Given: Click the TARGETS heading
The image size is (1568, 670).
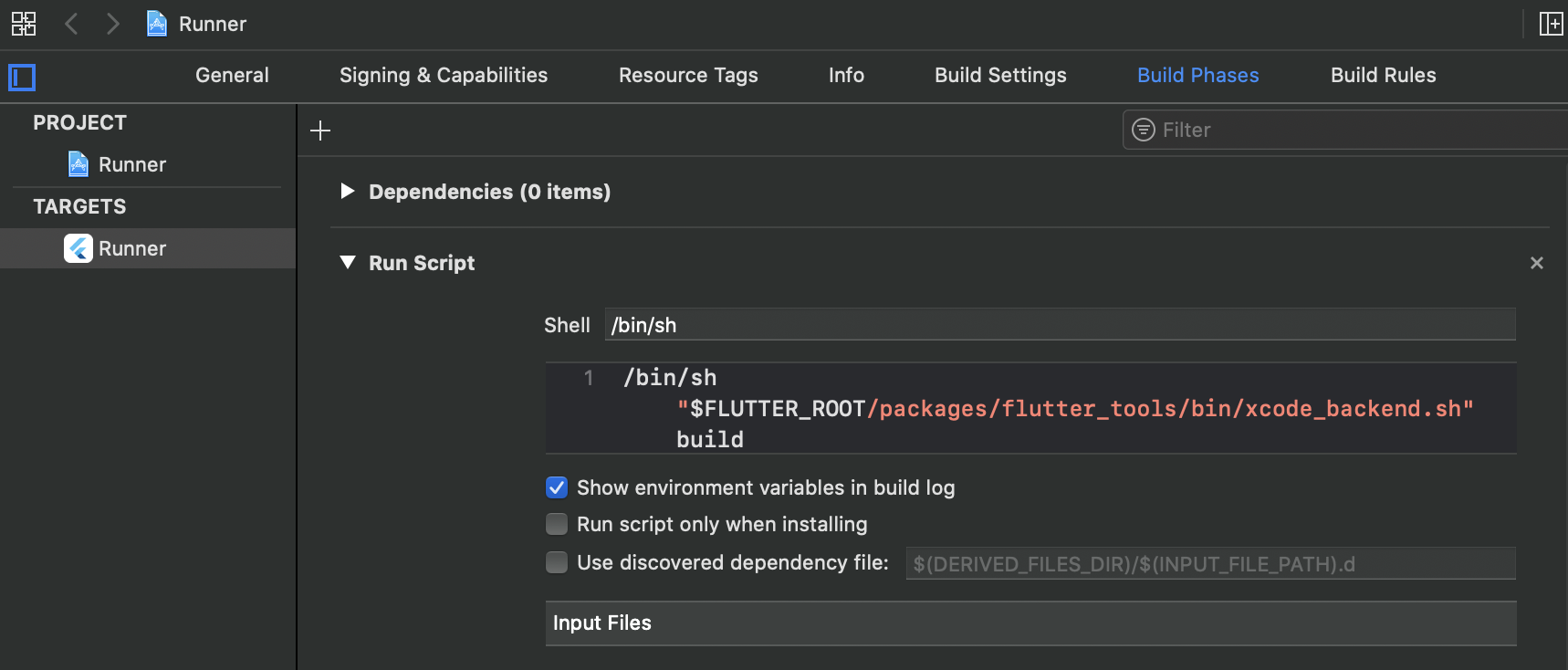Looking at the screenshot, I should point(79,206).
